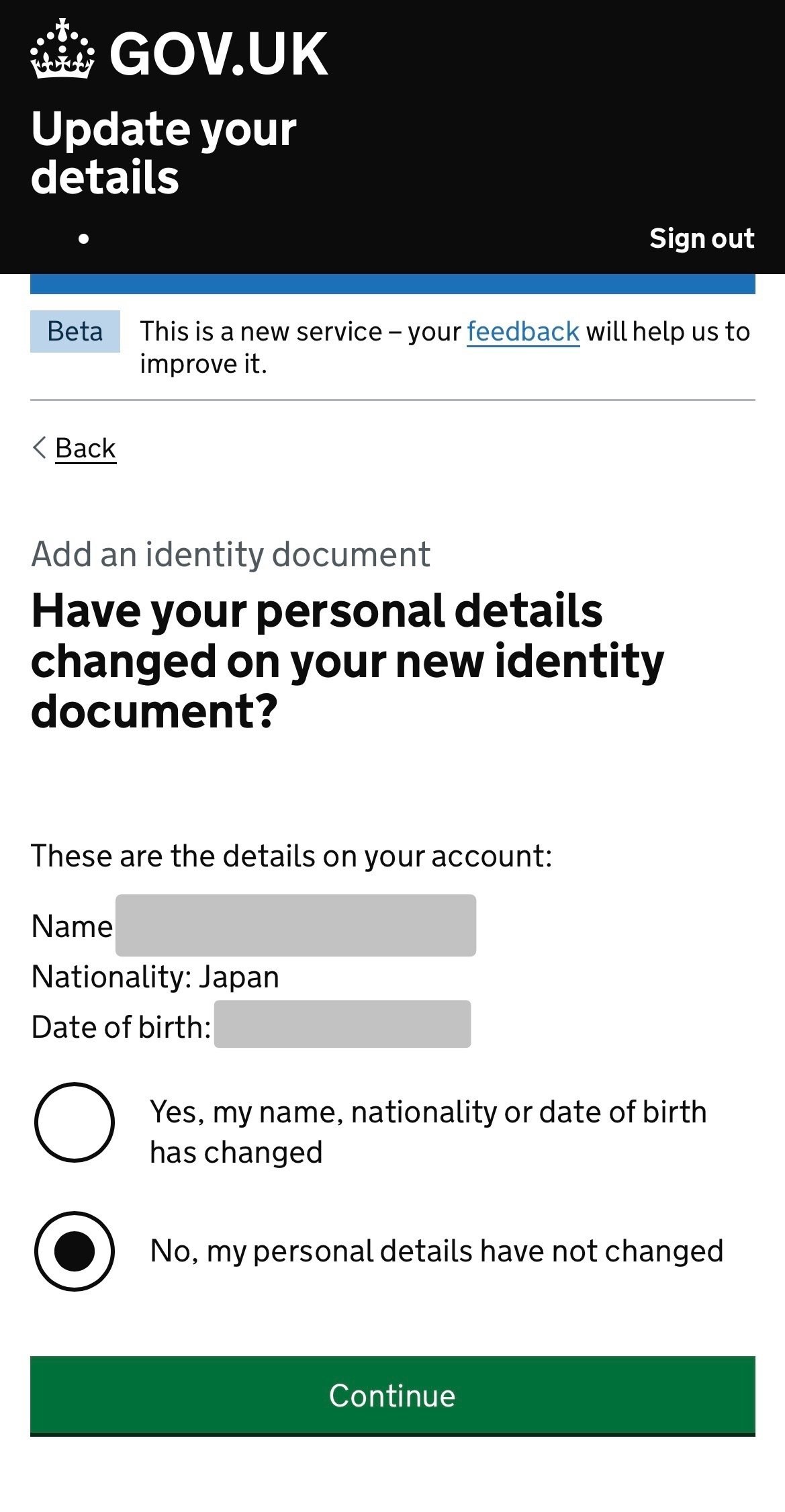Open the Add an identity document section
Viewport: 785px width, 1512px height.
click(231, 553)
